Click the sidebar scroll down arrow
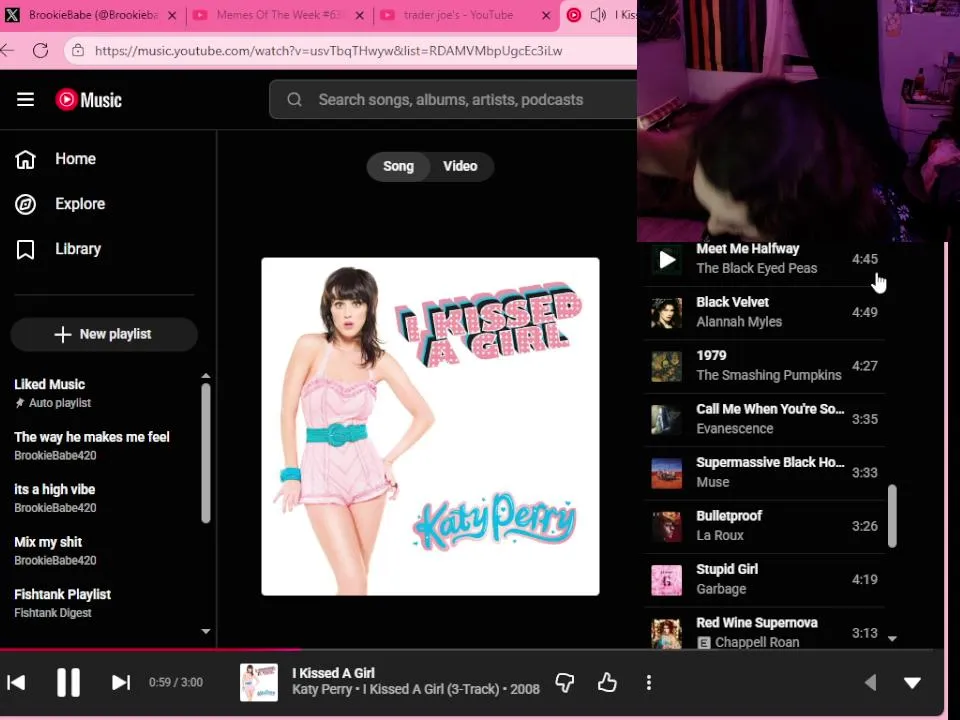This screenshot has height=720, width=960. tap(206, 631)
